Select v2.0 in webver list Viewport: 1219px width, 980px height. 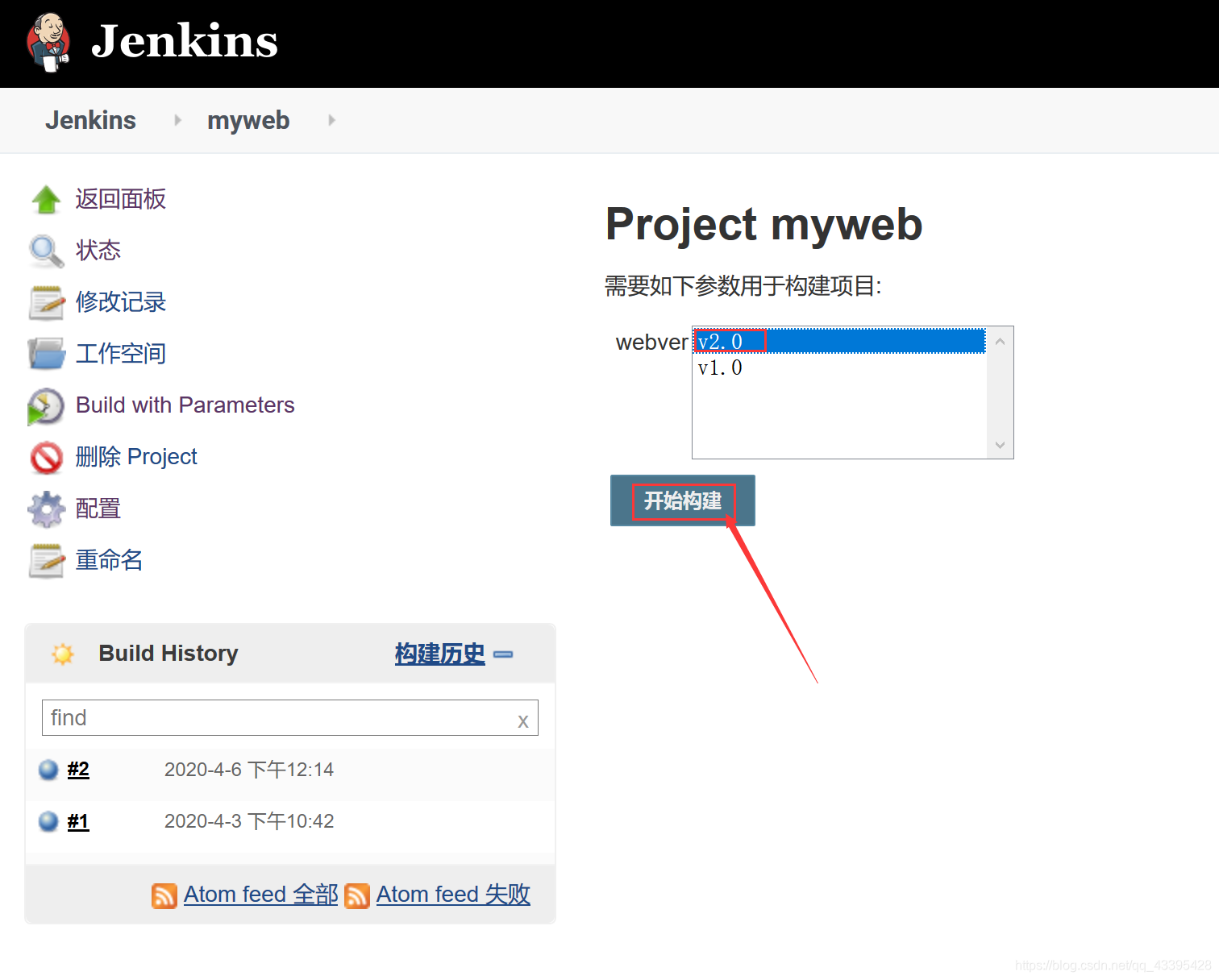(840, 341)
